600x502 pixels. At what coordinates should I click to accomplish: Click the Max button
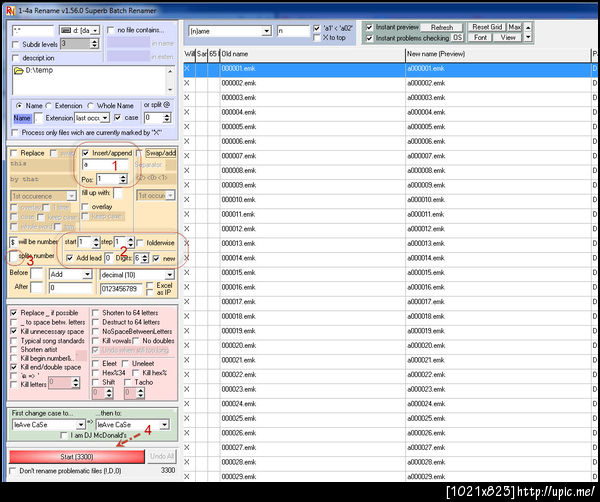[x=514, y=27]
